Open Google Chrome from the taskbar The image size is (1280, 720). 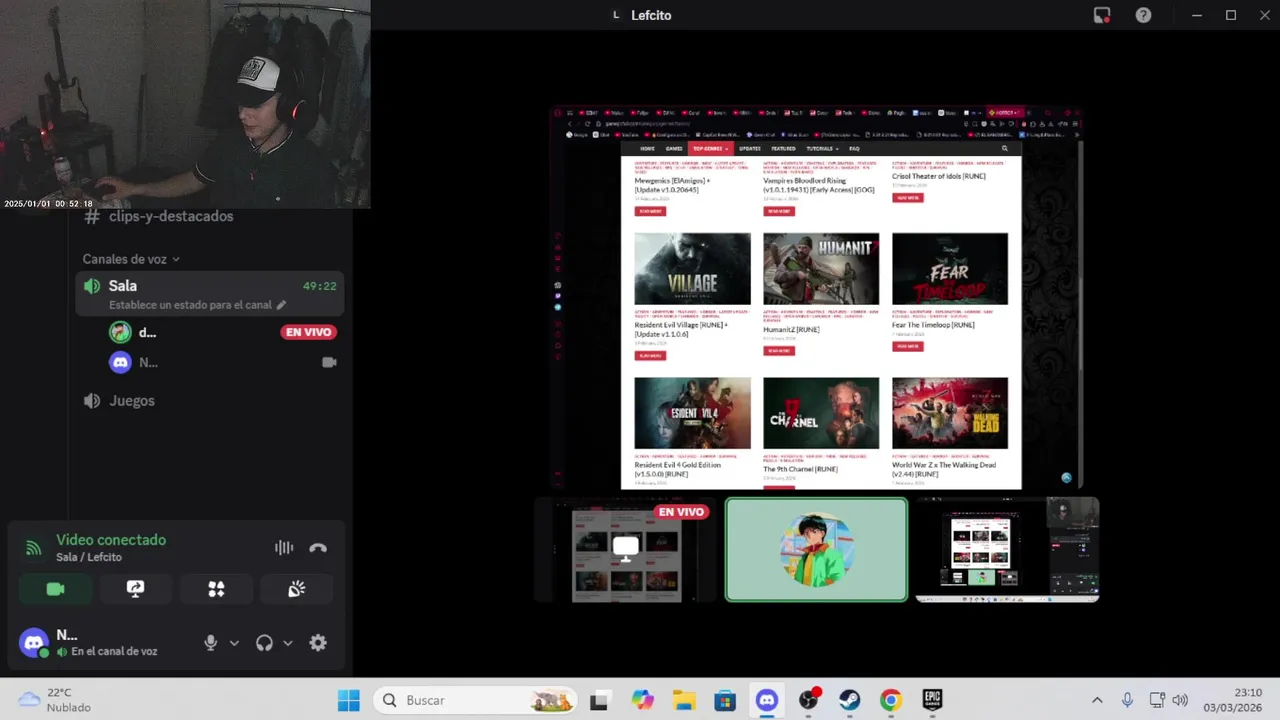[x=890, y=700]
